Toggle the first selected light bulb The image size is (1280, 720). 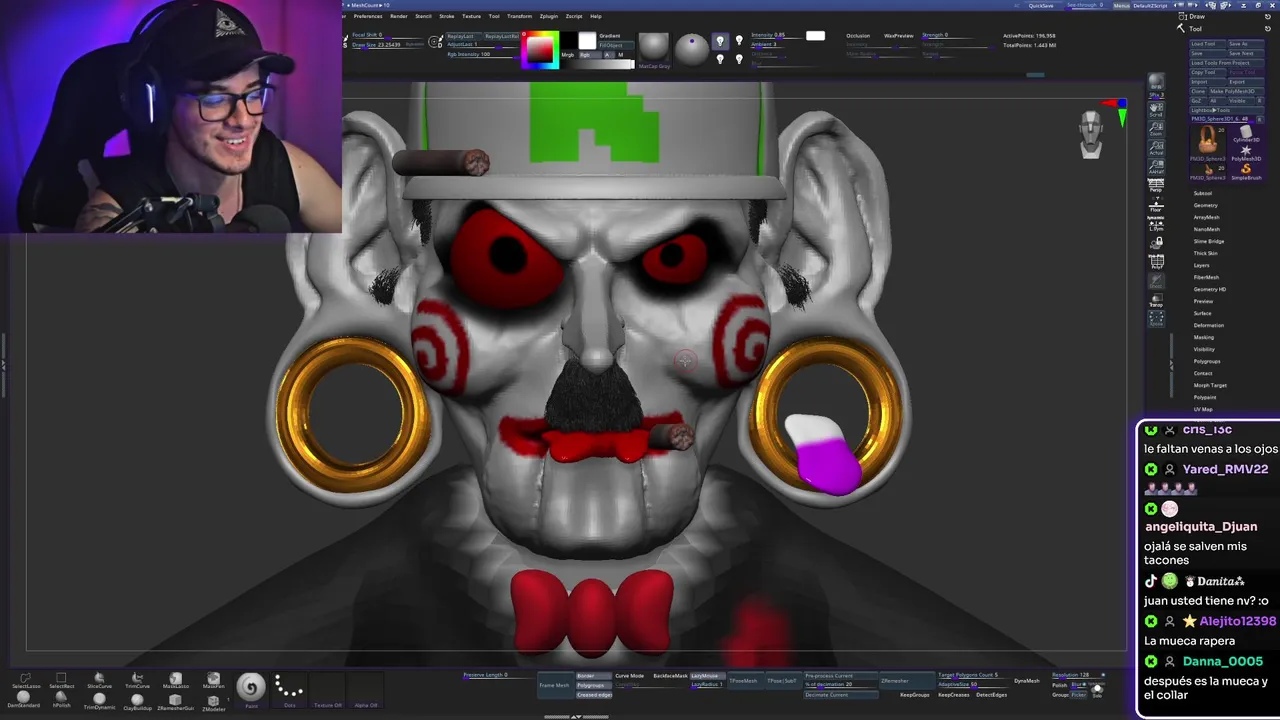pos(719,41)
